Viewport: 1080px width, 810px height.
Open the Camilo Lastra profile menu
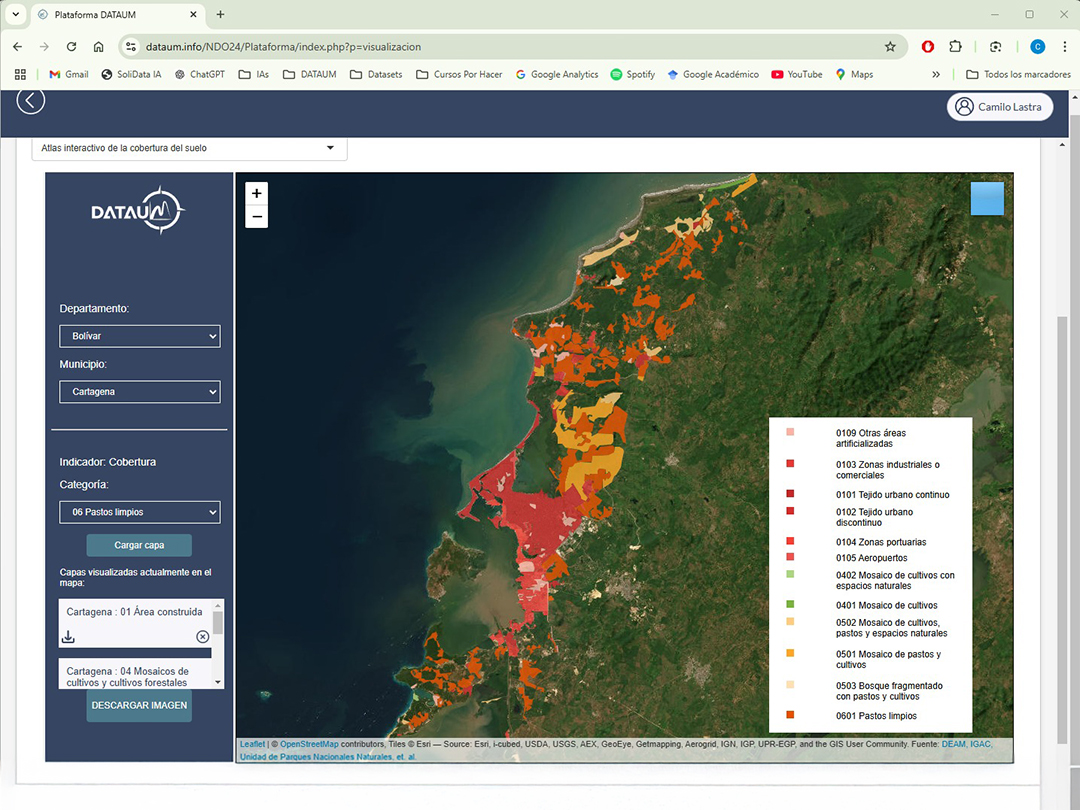(x=999, y=106)
